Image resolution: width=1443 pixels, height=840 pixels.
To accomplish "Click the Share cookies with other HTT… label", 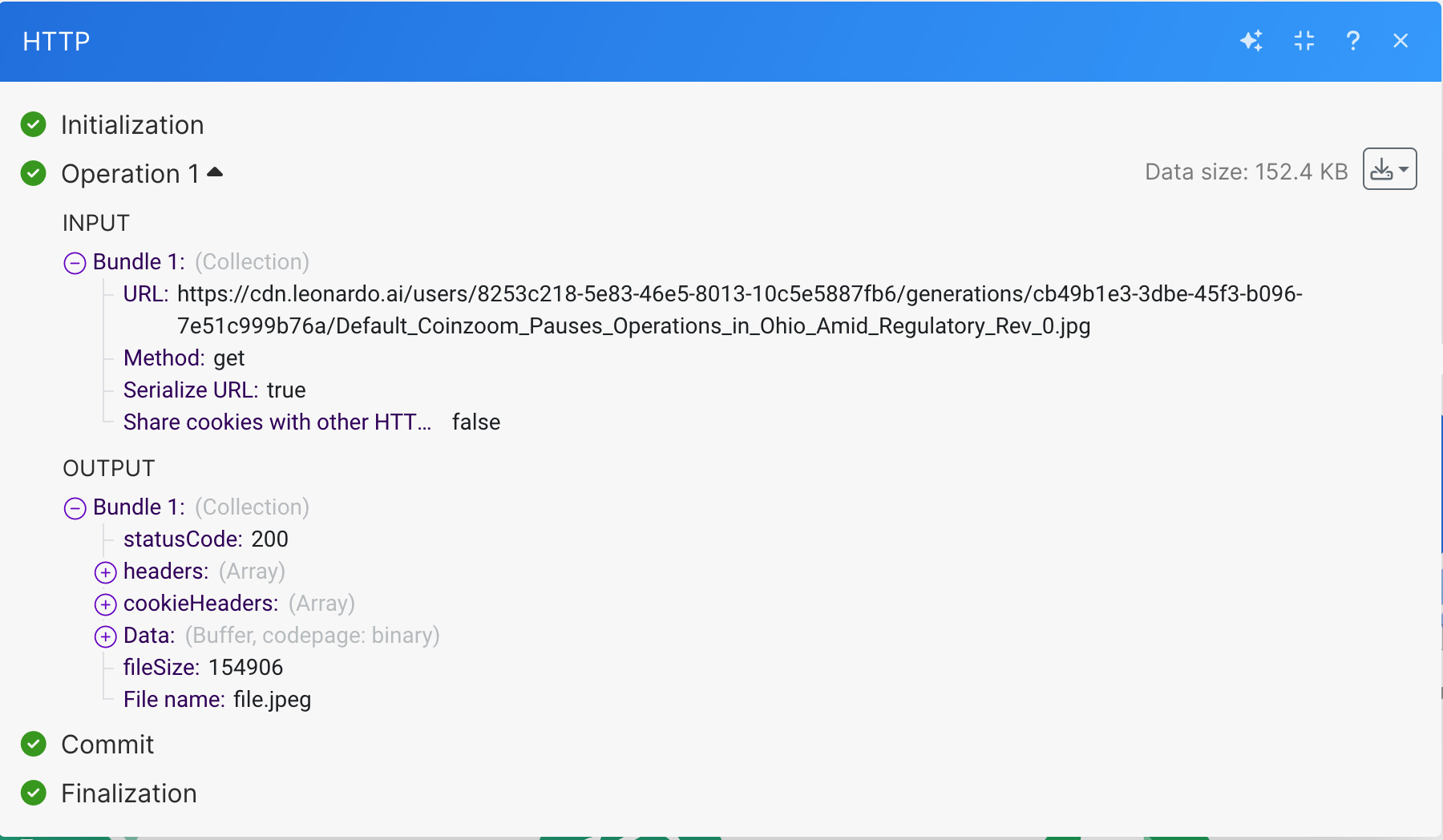I will (x=277, y=422).
